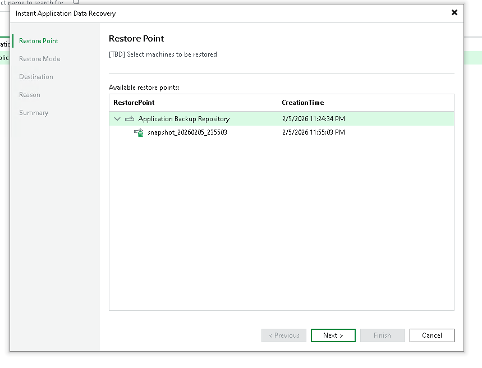This screenshot has height=368, width=482.
Task: Close the Instant Application Data Recovery dialog
Action: pyautogui.click(x=454, y=13)
